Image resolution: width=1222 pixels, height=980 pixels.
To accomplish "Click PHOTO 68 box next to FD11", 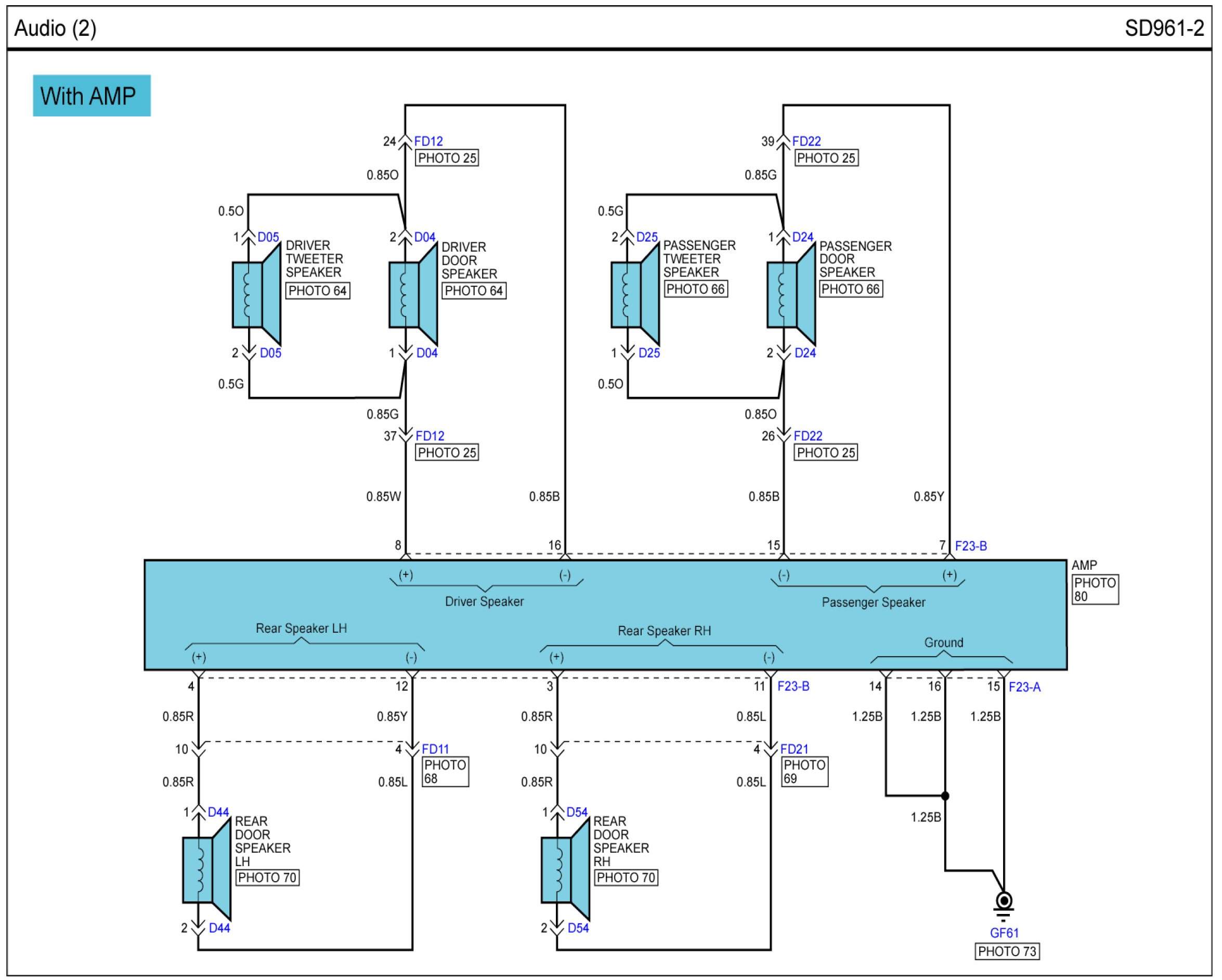I will tap(446, 772).
